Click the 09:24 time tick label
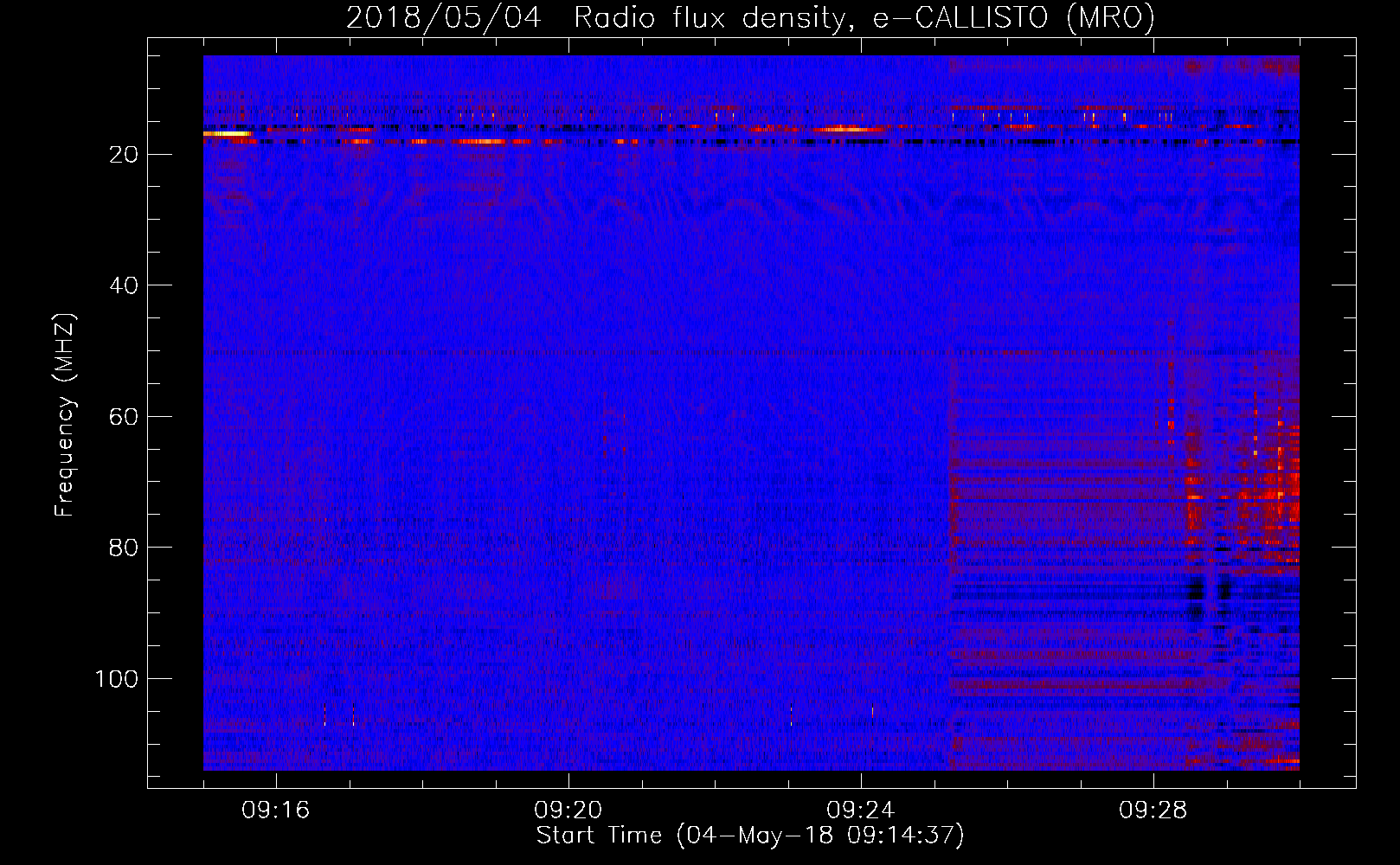The image size is (1400, 865). click(x=861, y=811)
